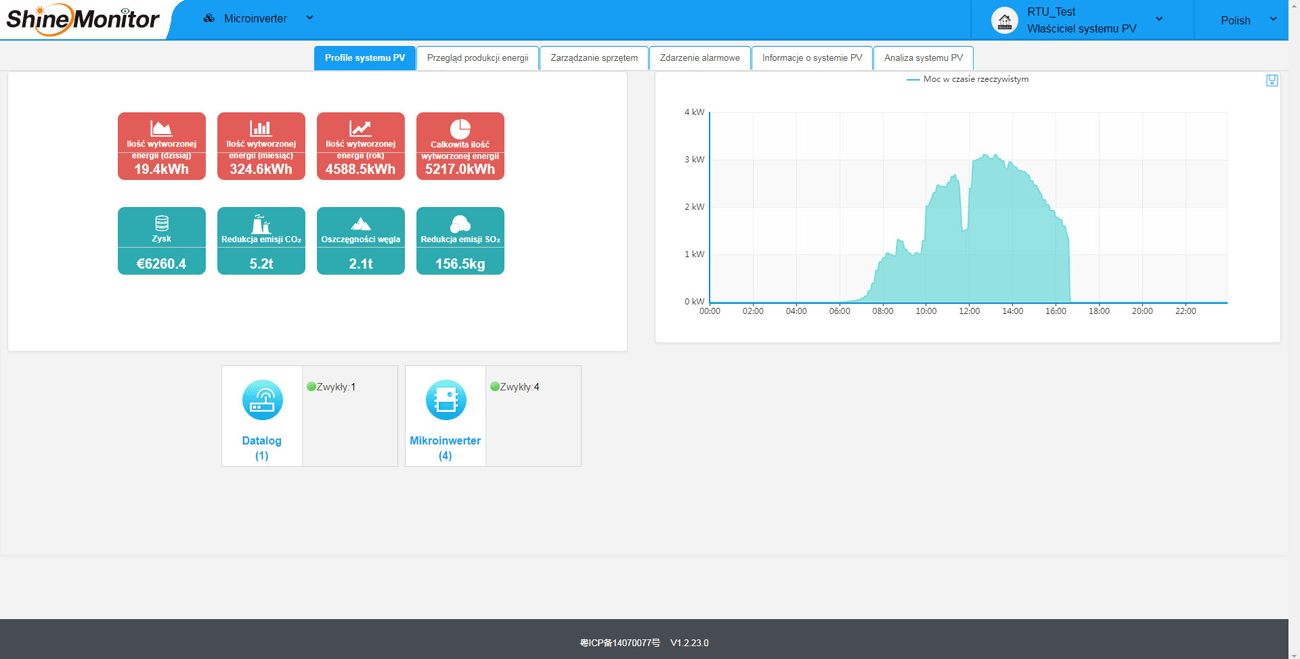Click the Datalog (1) link
Screen dimensions: 1300x659
262,448
